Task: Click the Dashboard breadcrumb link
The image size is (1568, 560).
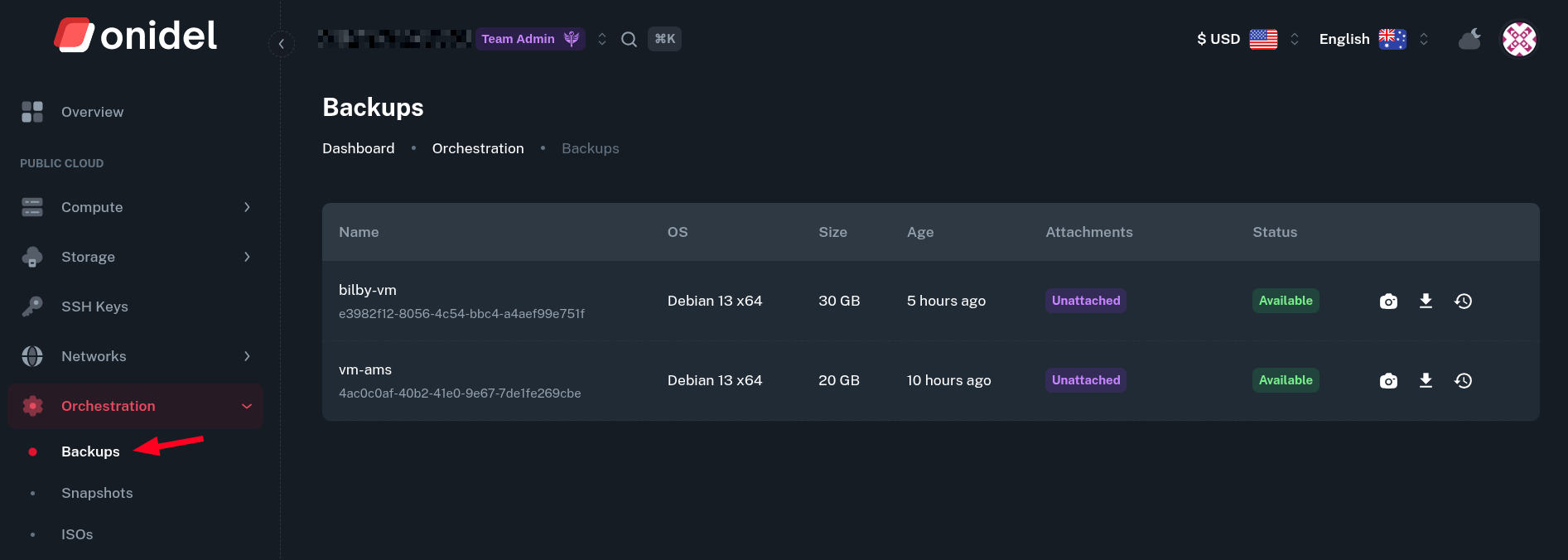Action: (358, 148)
